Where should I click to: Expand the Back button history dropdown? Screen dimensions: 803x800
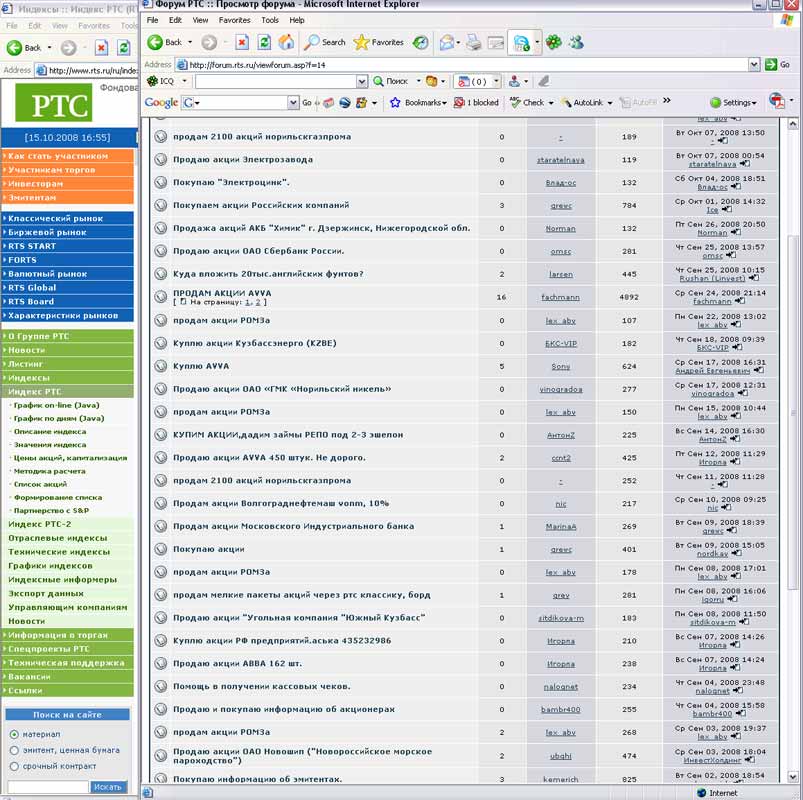[x=189, y=43]
